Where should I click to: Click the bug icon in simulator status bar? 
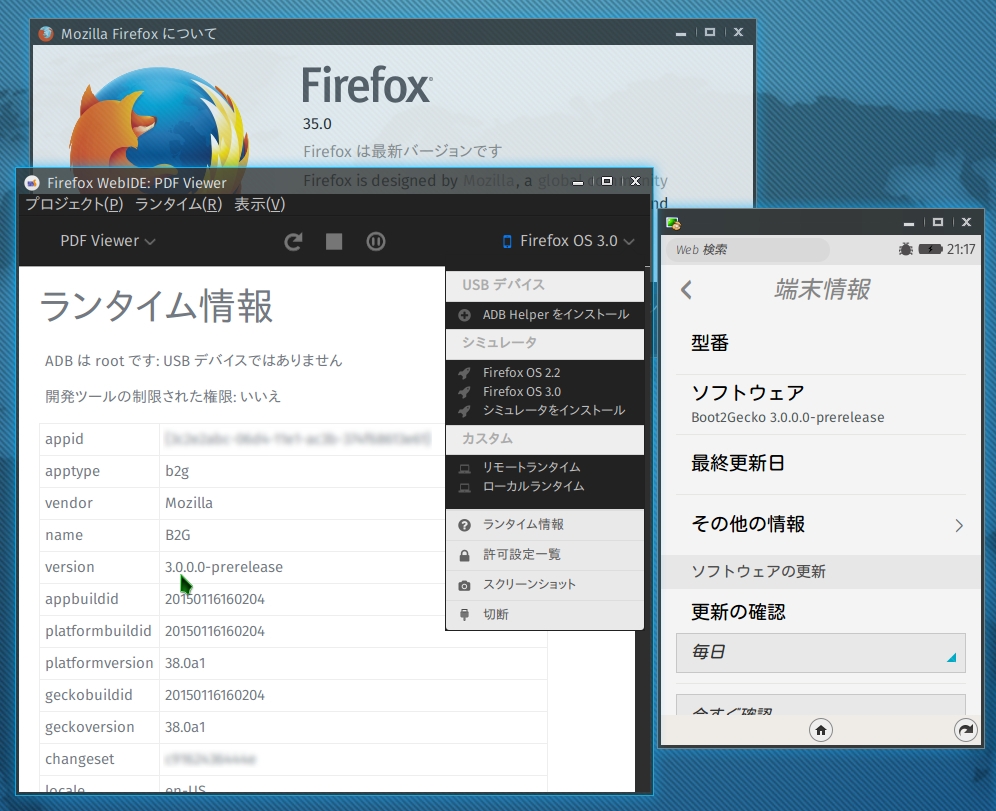tap(906, 249)
